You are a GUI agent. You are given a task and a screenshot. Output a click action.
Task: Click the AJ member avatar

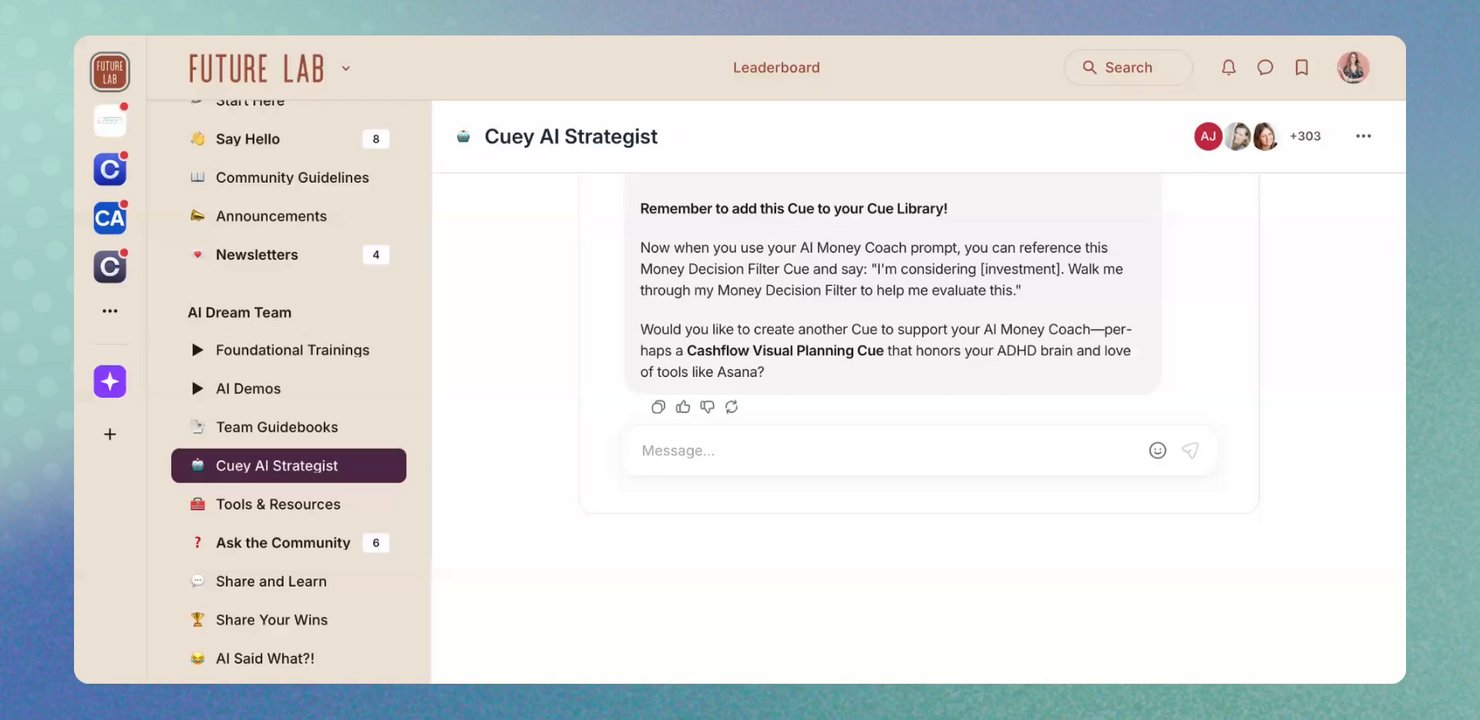pos(1208,136)
